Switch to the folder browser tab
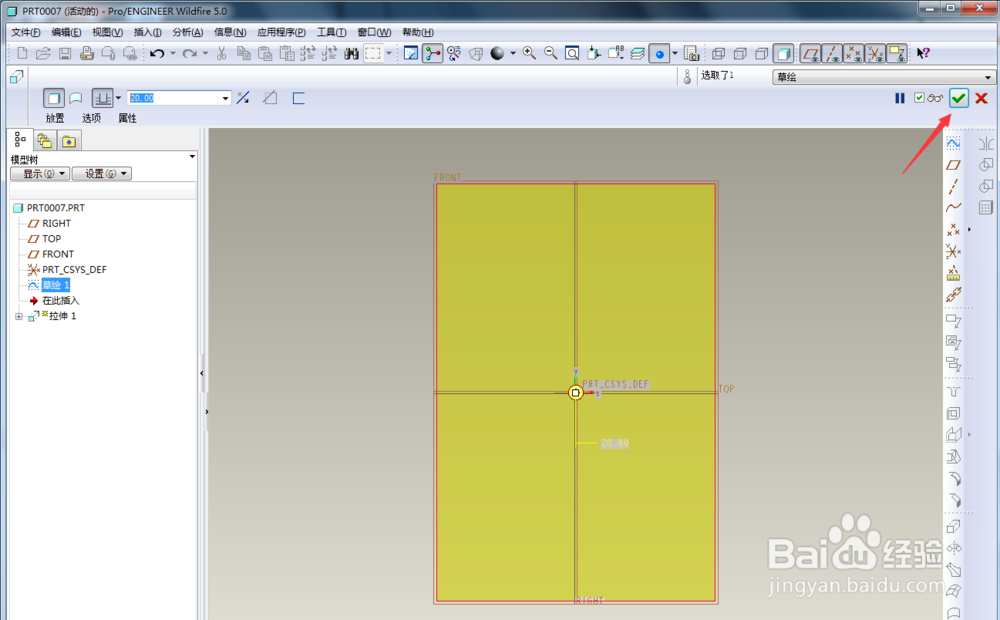This screenshot has height=620, width=1000. click(x=45, y=141)
